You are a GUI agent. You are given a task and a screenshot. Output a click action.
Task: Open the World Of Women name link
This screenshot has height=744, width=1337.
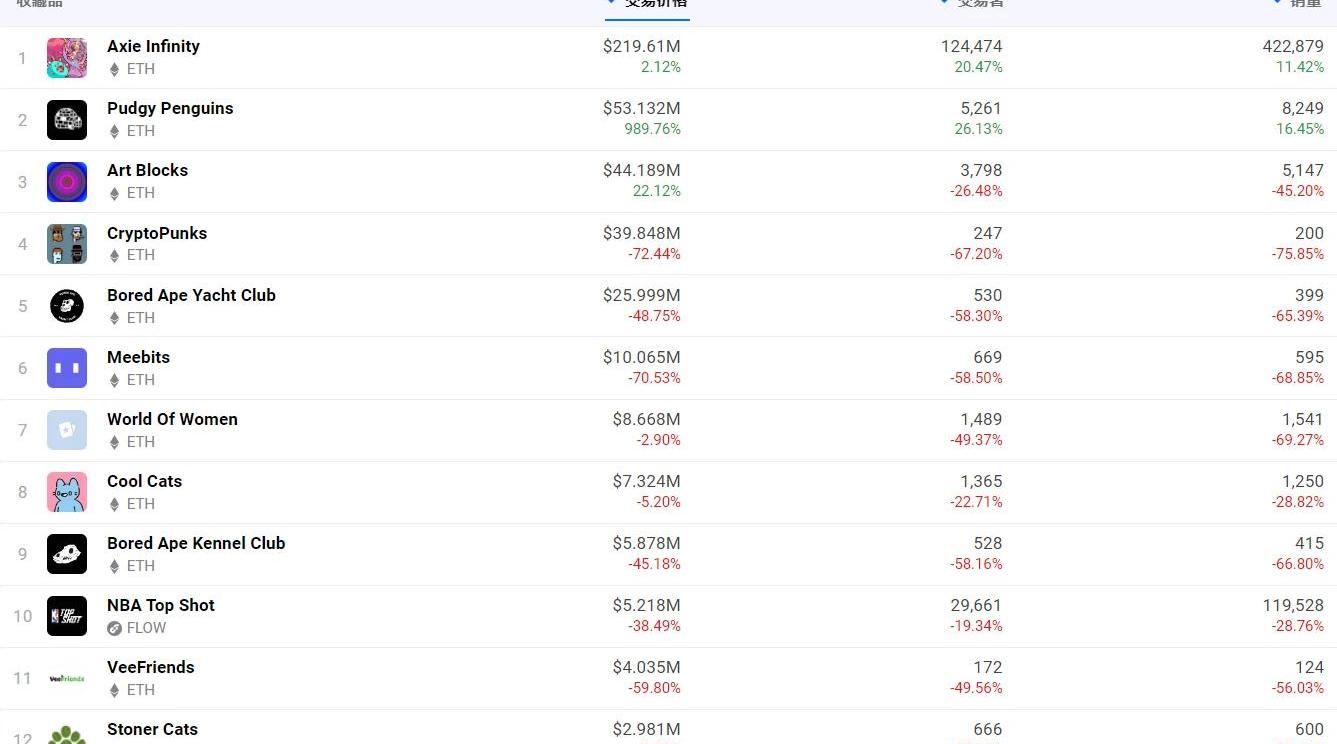pyautogui.click(x=172, y=419)
